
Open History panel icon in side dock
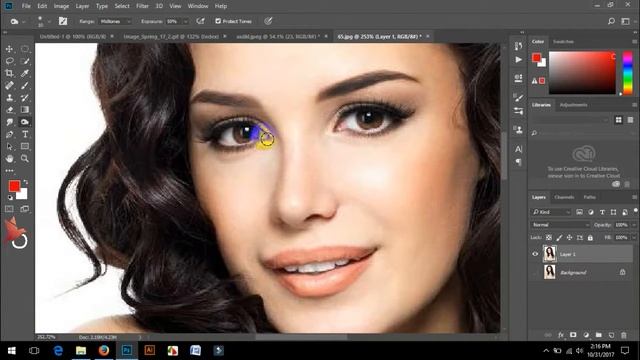(518, 46)
